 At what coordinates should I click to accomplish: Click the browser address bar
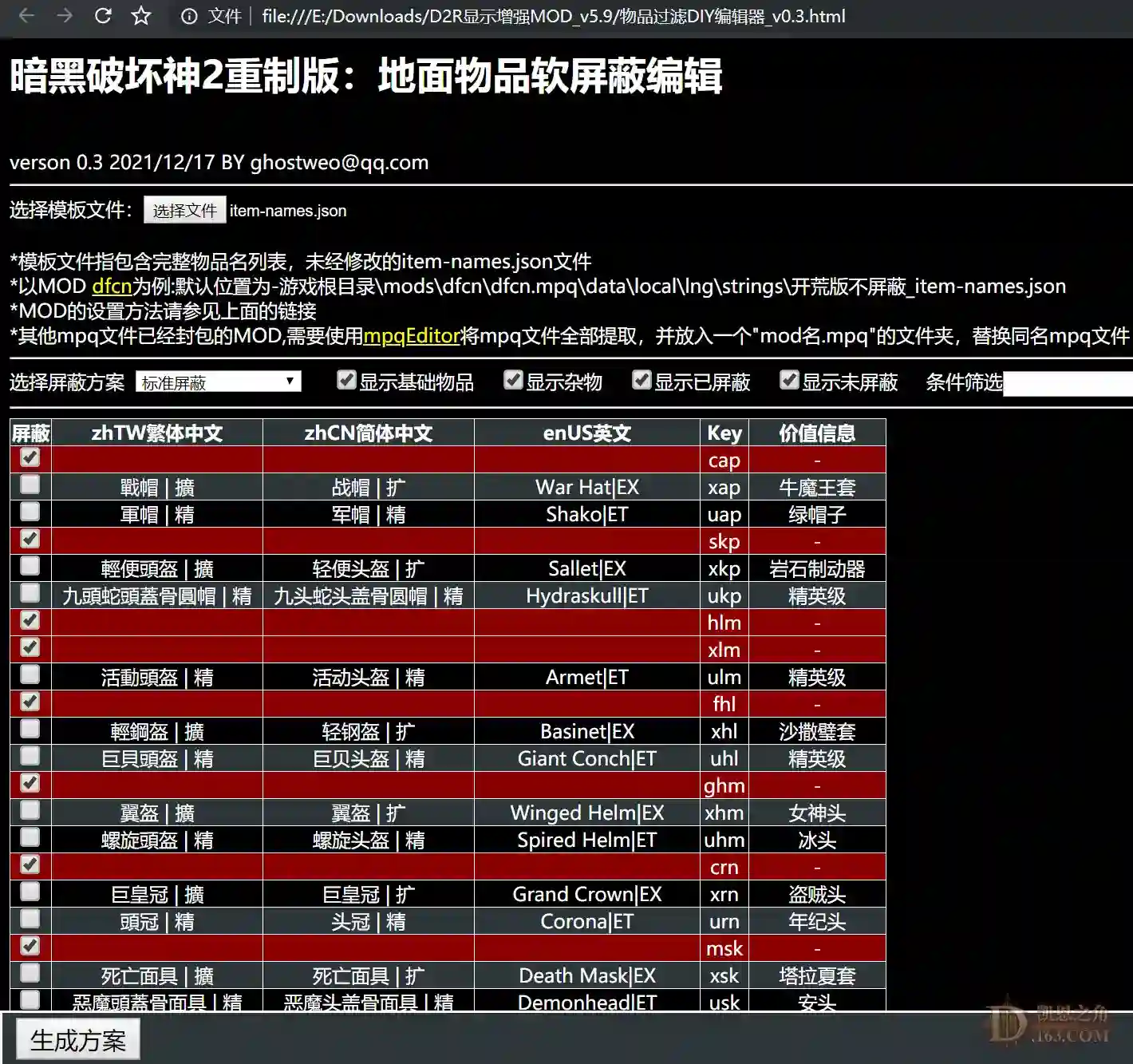coord(559,16)
